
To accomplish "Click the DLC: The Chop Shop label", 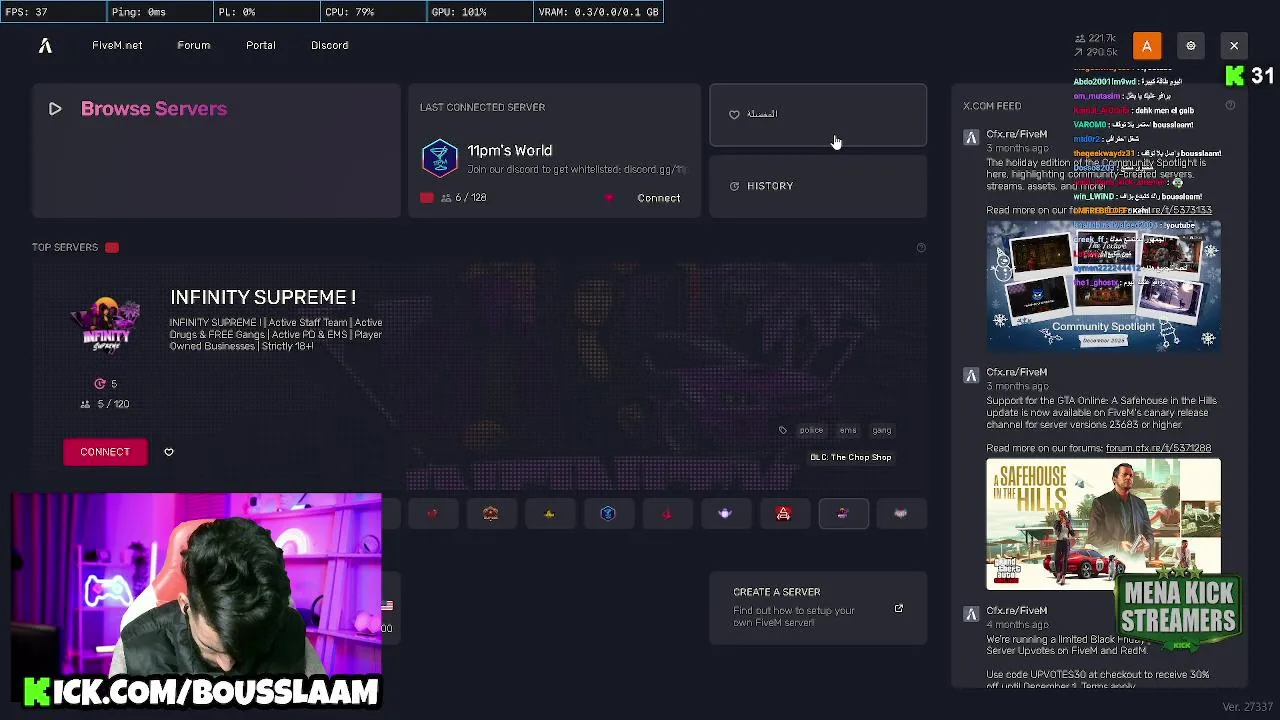I will point(851,457).
